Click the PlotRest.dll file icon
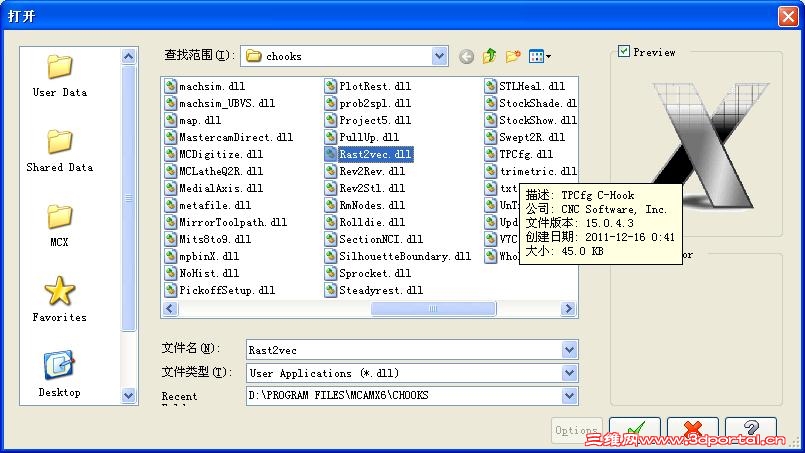 [331, 86]
